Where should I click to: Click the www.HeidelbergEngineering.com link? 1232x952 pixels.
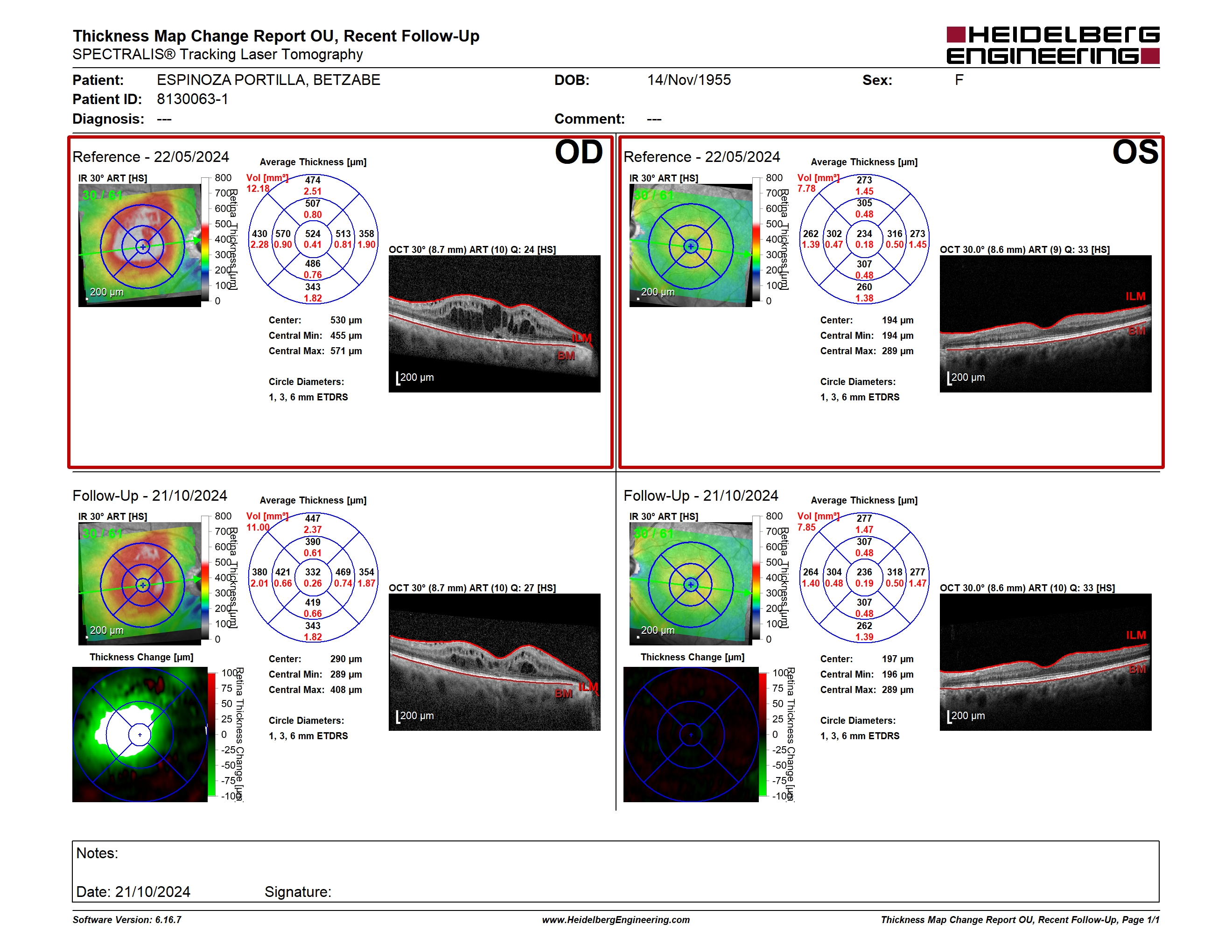(x=616, y=919)
